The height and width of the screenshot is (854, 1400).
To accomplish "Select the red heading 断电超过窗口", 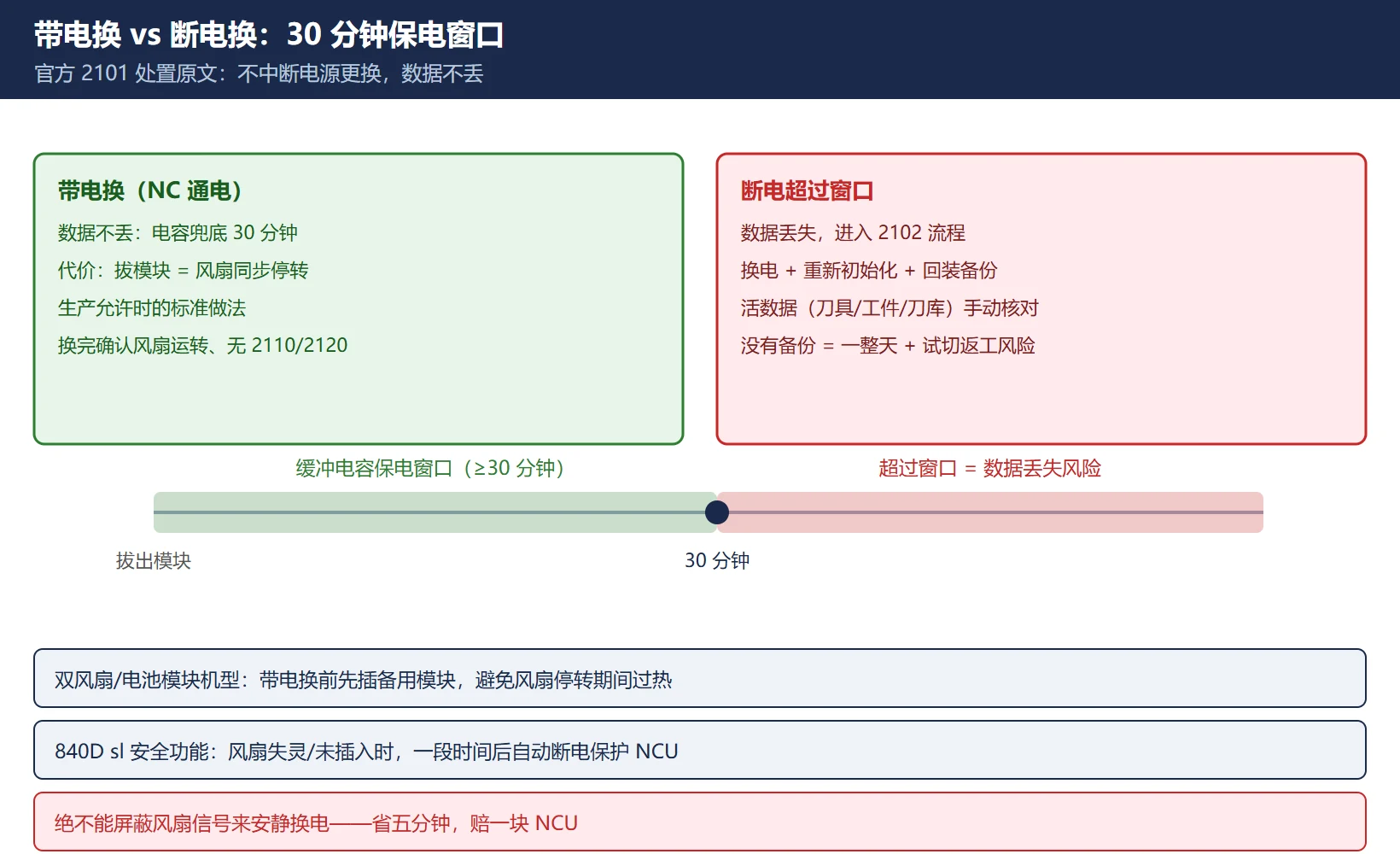I will (807, 190).
